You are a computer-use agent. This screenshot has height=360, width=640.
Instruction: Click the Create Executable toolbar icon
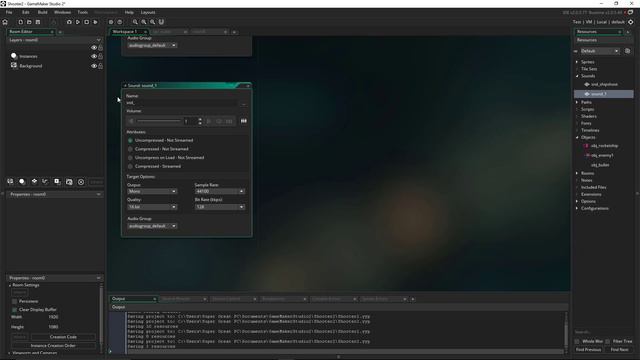(53, 22)
